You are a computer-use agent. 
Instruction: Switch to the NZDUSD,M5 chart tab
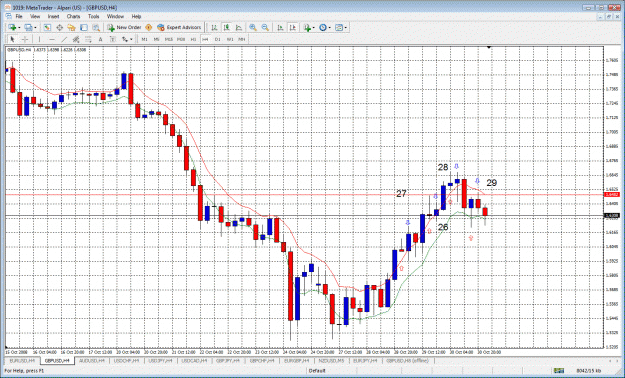point(332,361)
